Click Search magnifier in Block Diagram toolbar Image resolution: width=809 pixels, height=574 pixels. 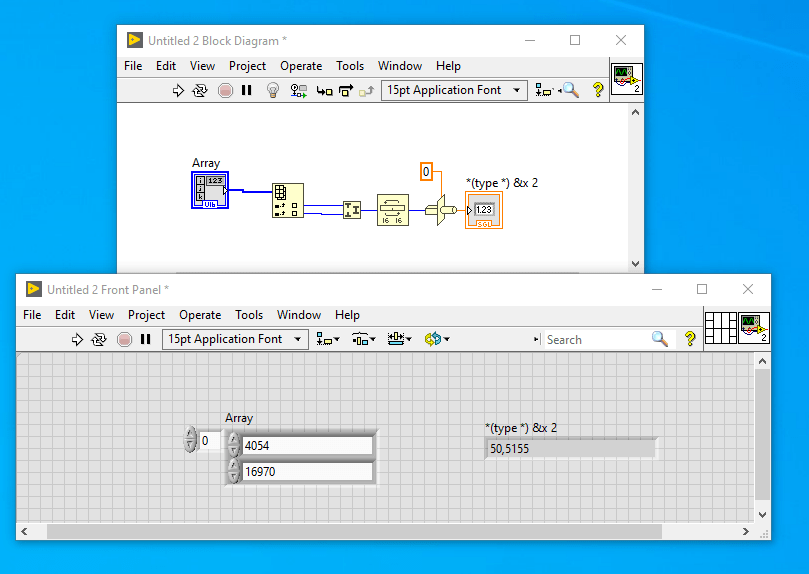coord(571,90)
